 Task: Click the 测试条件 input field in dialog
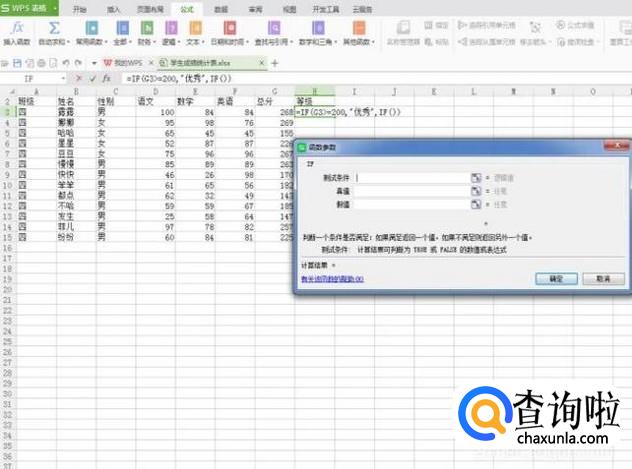click(412, 178)
